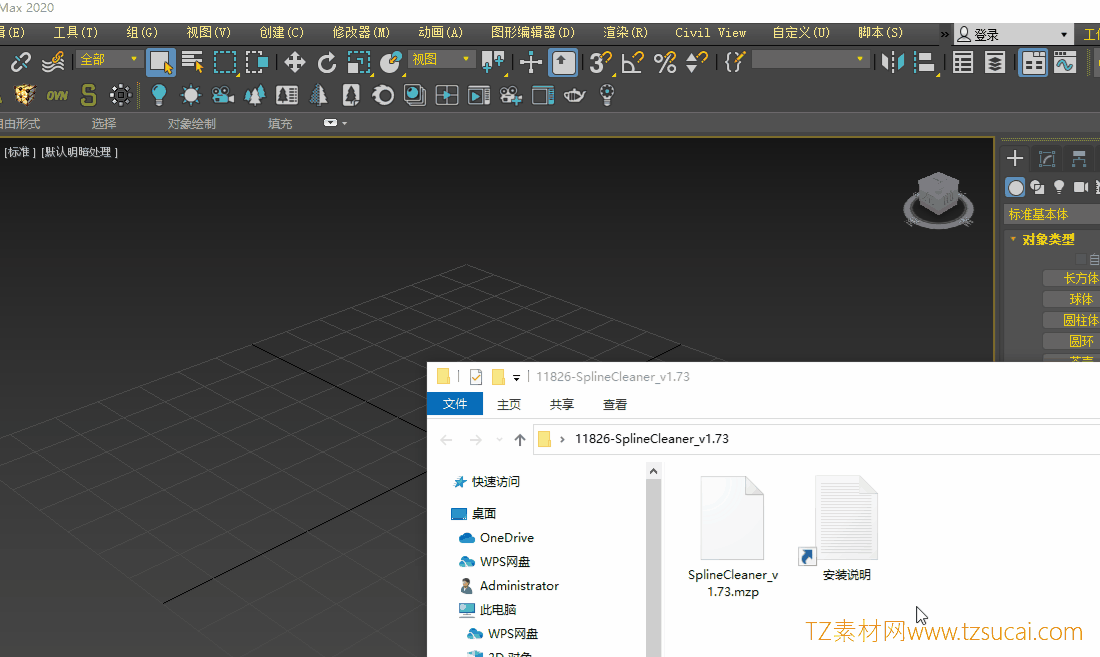
Task: Click the teapot render icon
Action: point(574,96)
